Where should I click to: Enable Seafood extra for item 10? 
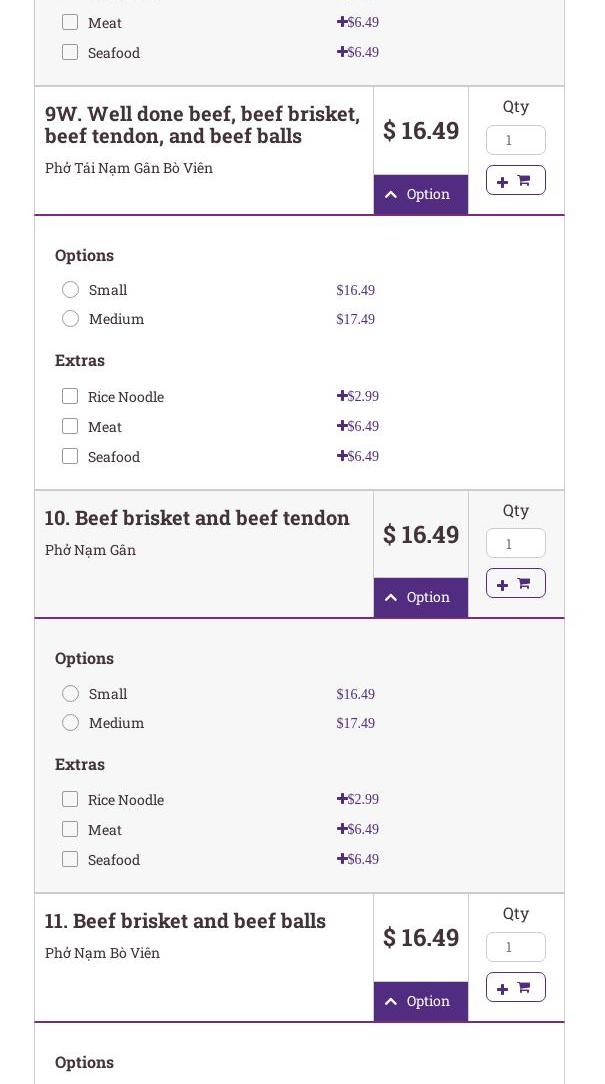tap(70, 860)
